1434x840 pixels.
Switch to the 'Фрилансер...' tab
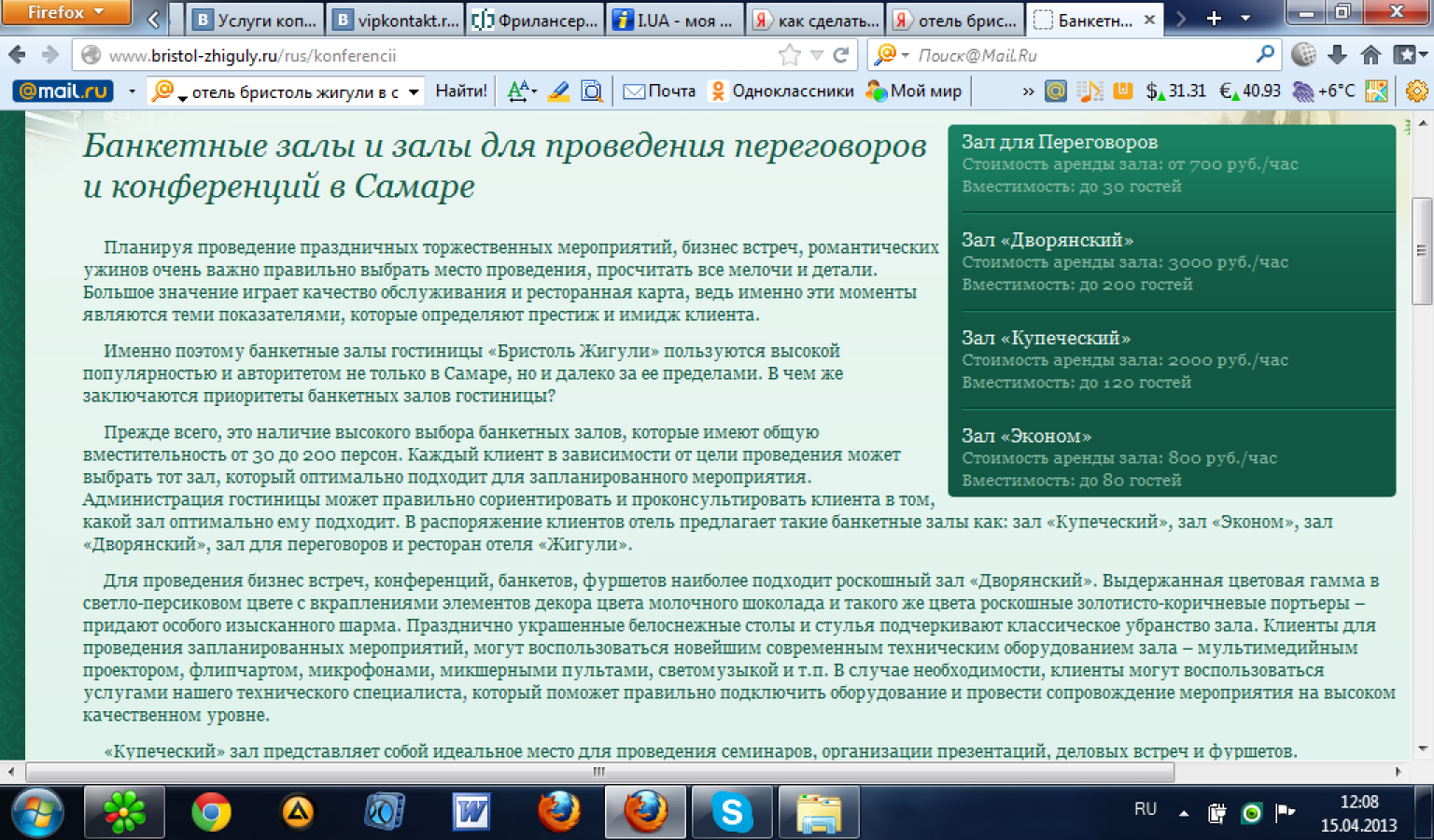(x=535, y=20)
